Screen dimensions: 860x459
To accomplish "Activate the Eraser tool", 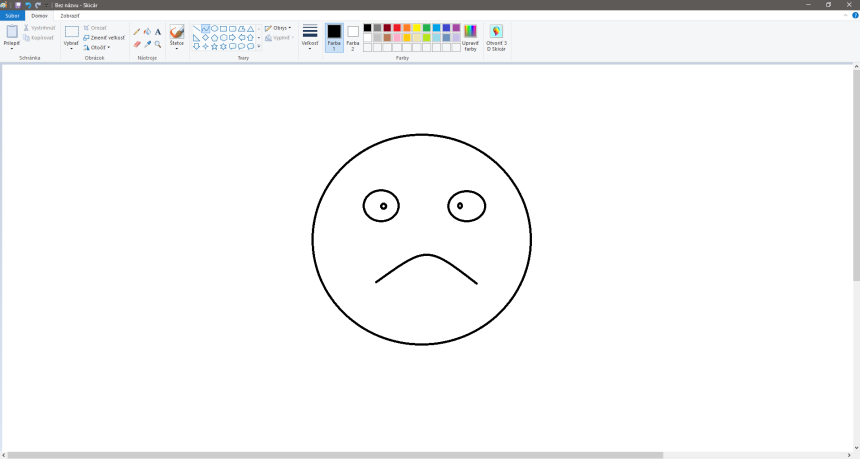I will pos(137,44).
